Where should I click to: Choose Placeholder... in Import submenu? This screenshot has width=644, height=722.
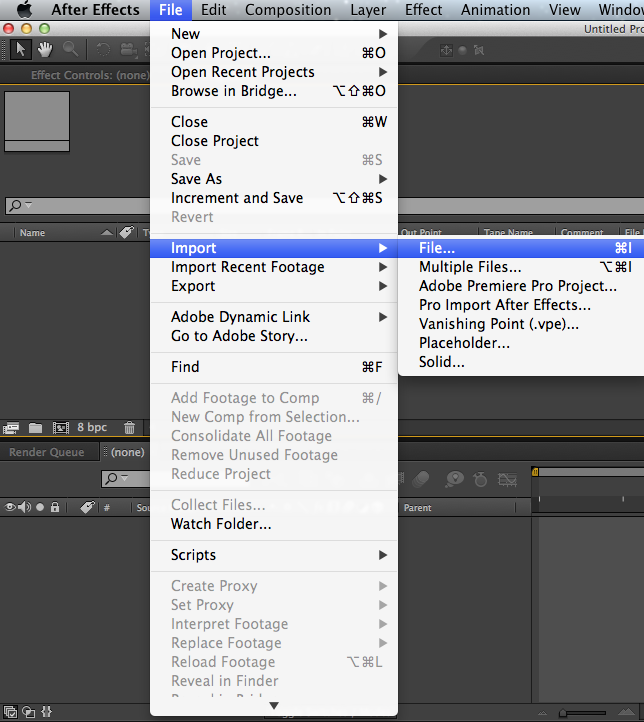[x=521, y=343]
